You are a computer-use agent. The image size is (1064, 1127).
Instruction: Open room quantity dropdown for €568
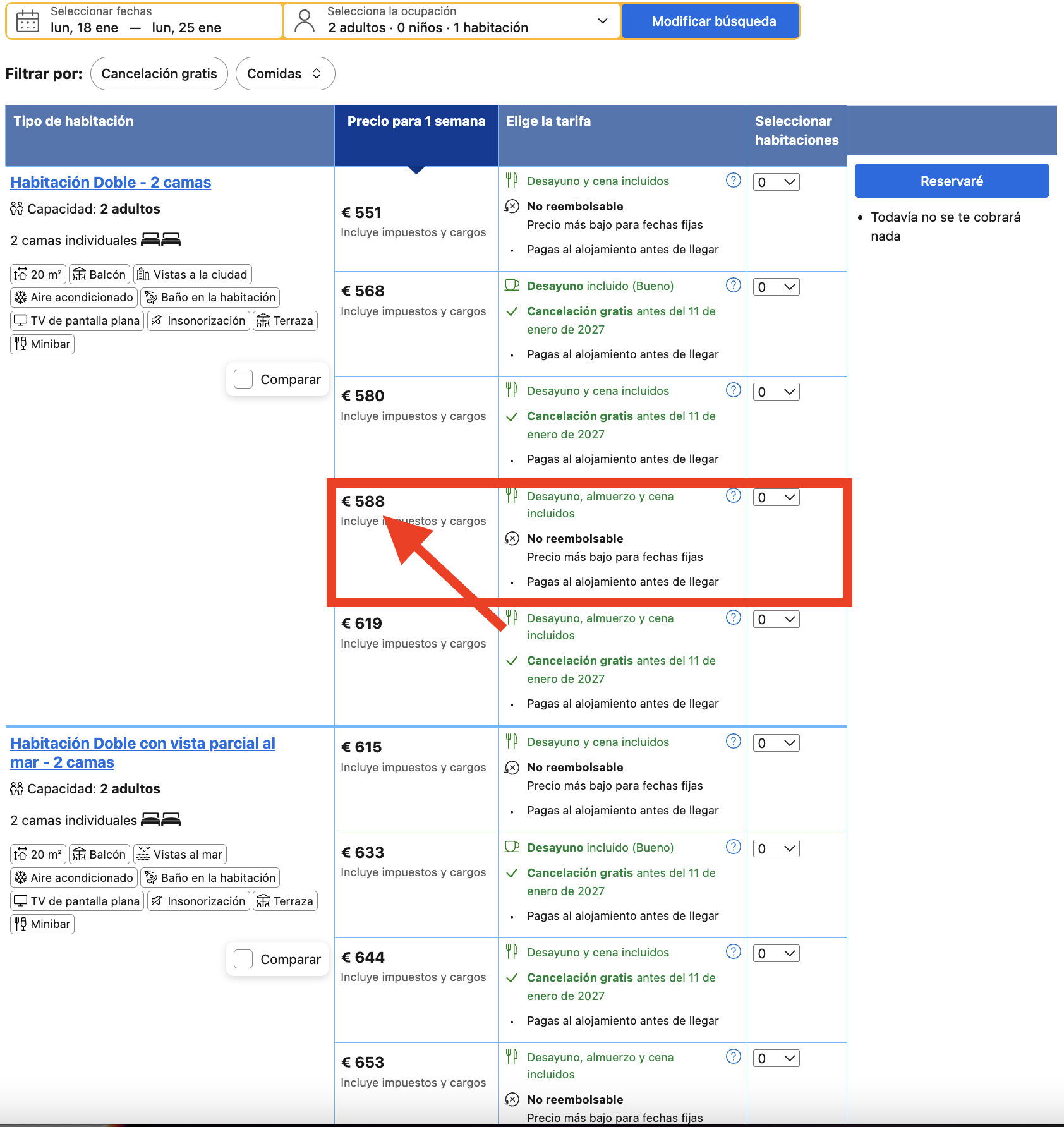pos(776,287)
